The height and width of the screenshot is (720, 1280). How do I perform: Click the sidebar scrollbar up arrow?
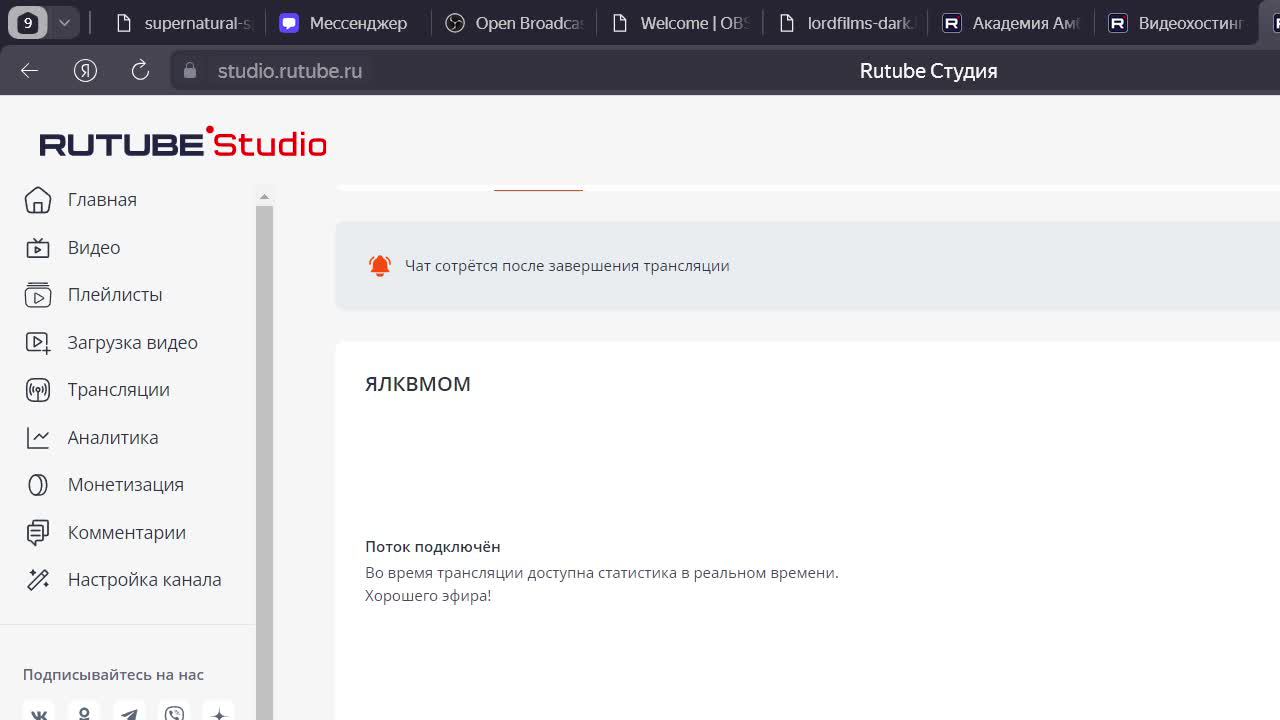tap(264, 197)
